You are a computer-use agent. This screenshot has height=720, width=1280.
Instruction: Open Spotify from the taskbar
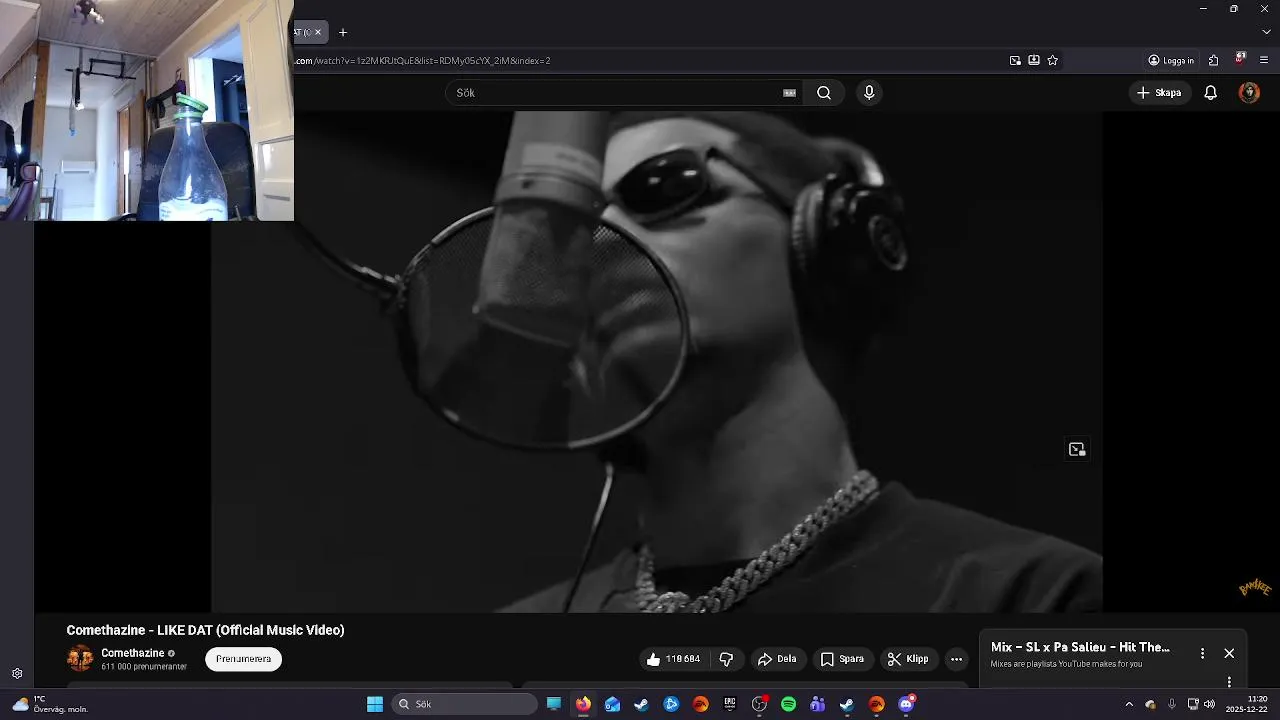pos(788,704)
